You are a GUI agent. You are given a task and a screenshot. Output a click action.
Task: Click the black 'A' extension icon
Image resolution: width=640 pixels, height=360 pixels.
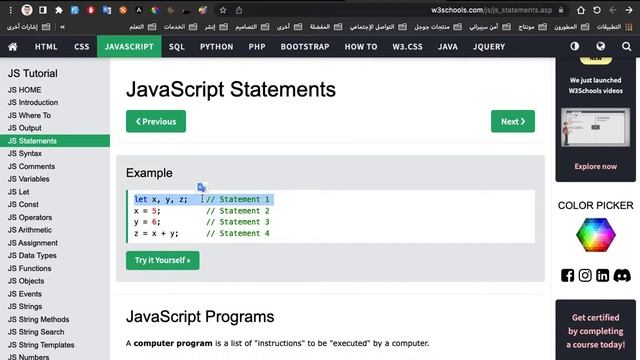point(139,10)
